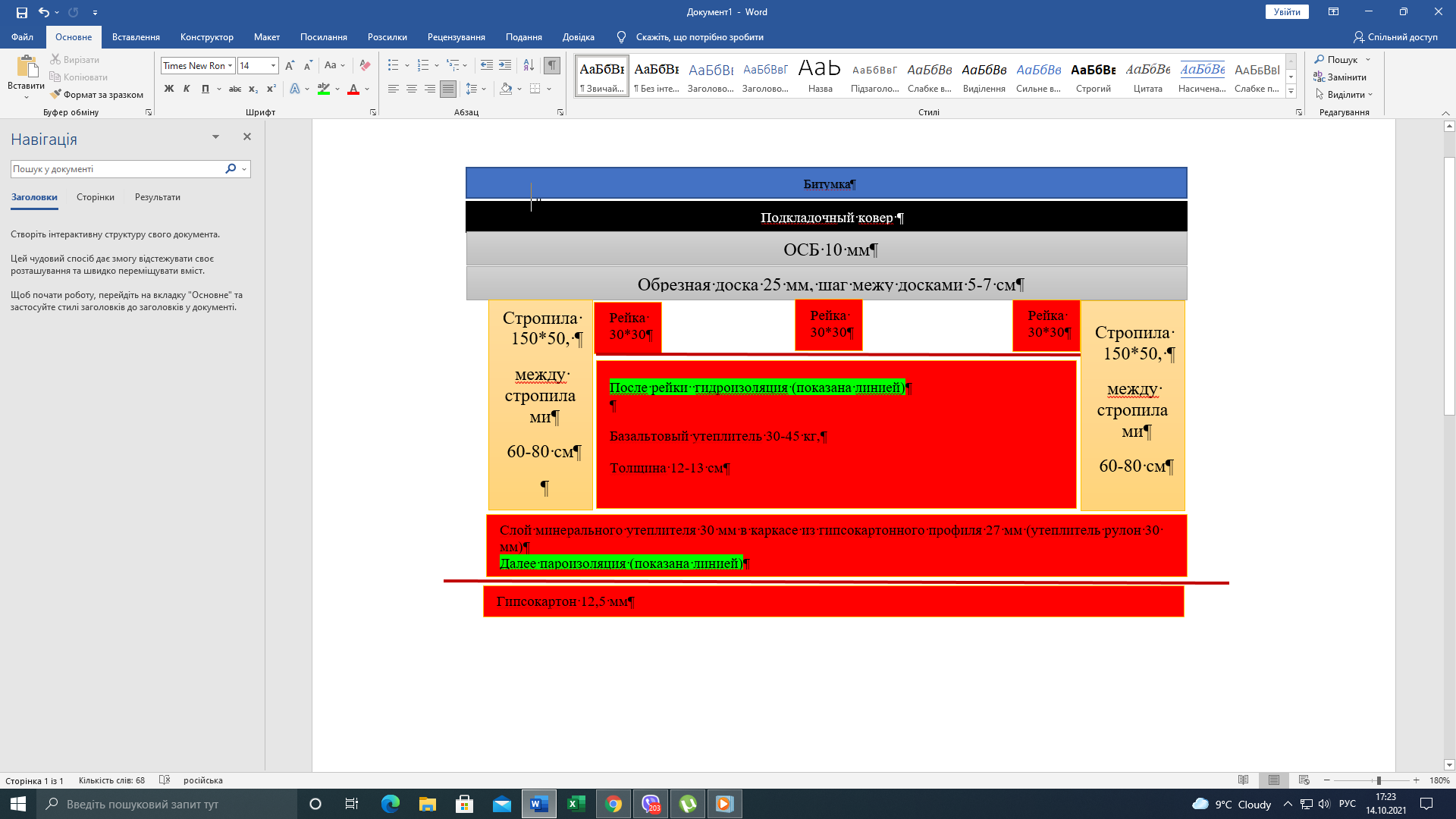Viewport: 1456px width, 819px height.
Task: Toggle bold formatting (Ж)
Action: [x=169, y=89]
